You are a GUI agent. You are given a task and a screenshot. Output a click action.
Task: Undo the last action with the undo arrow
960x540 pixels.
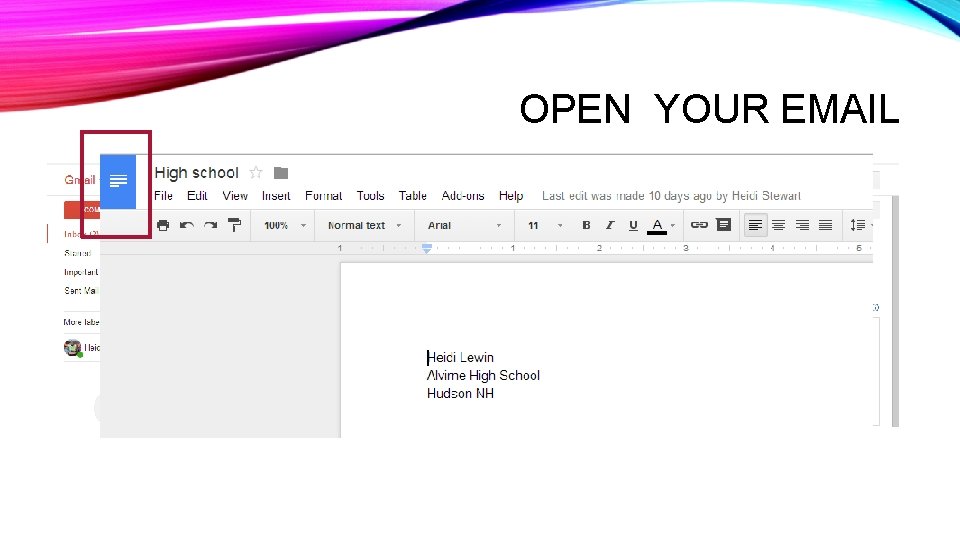click(187, 225)
